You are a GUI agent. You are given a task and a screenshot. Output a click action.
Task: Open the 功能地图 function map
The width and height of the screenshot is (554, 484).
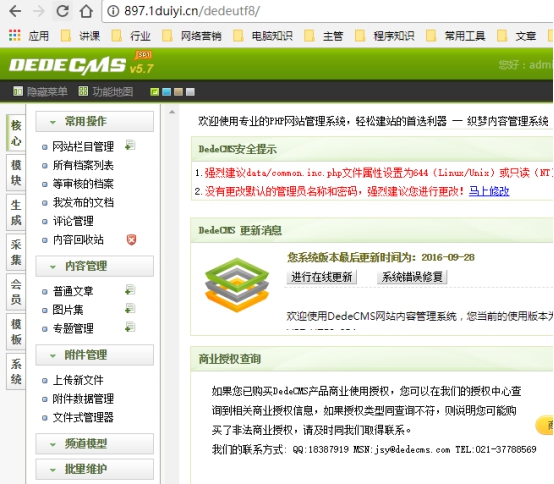pos(106,92)
